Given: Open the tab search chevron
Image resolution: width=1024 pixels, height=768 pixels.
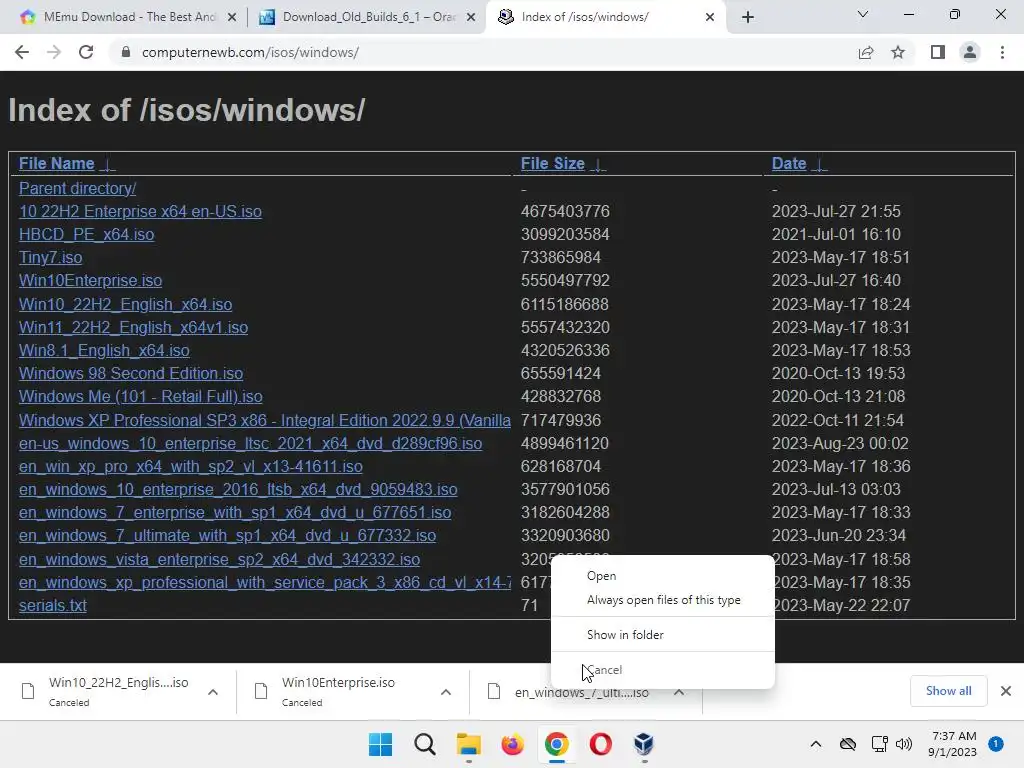Looking at the screenshot, I should tap(863, 14).
